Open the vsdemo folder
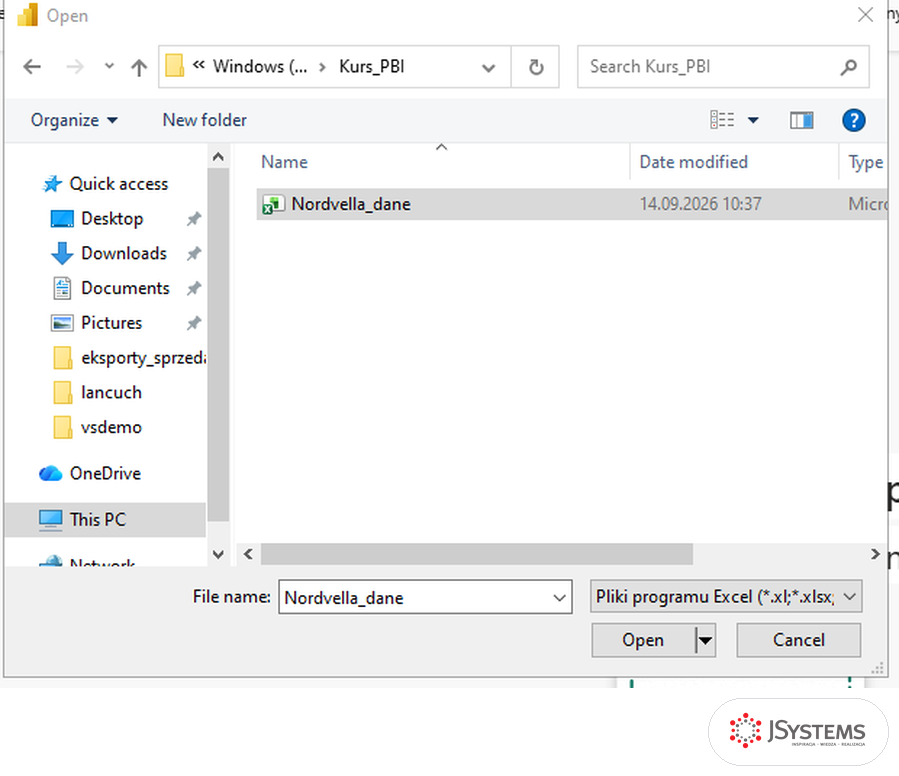 [111, 427]
